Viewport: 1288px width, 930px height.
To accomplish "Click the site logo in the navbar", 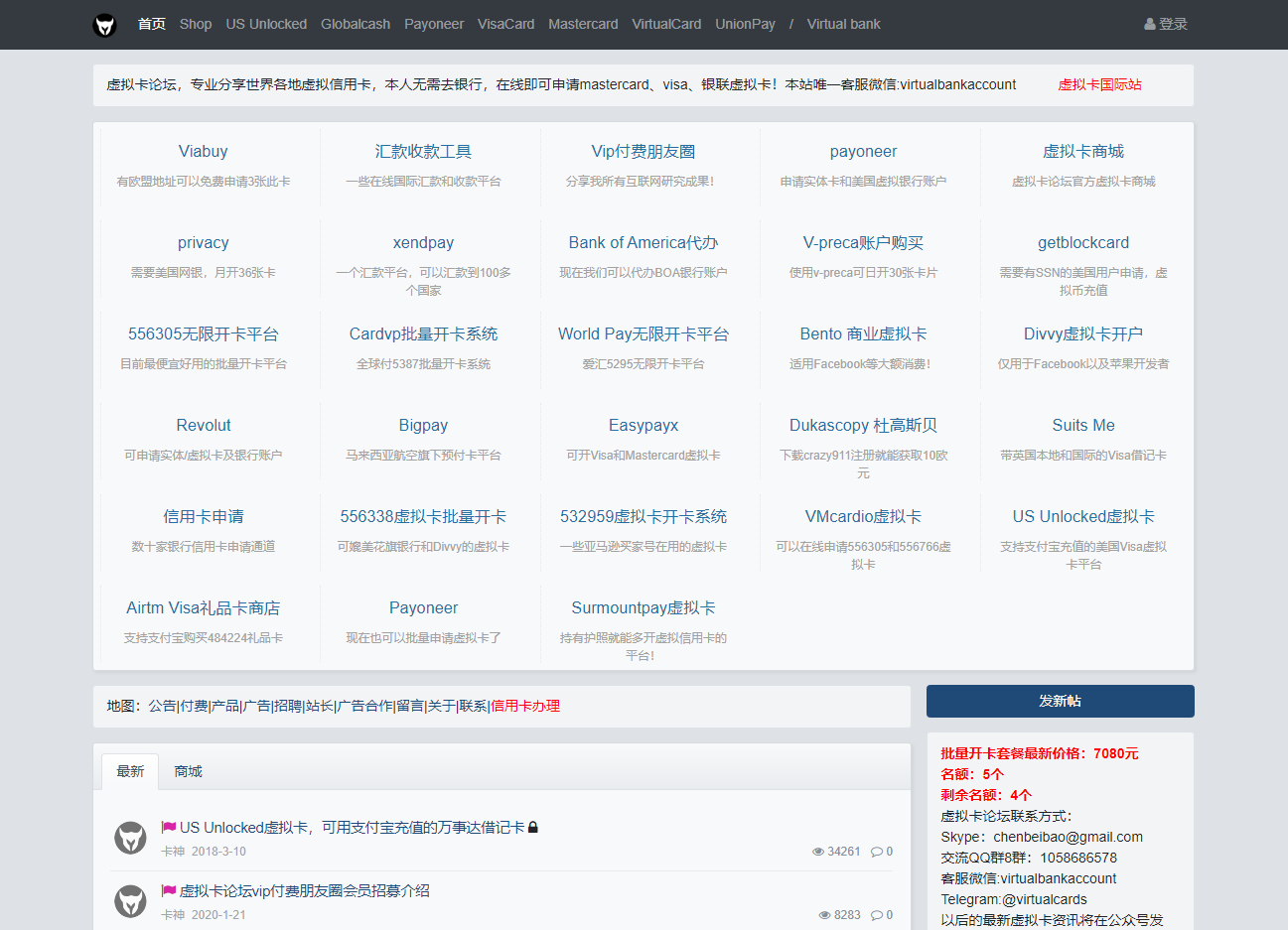I will 105,24.
